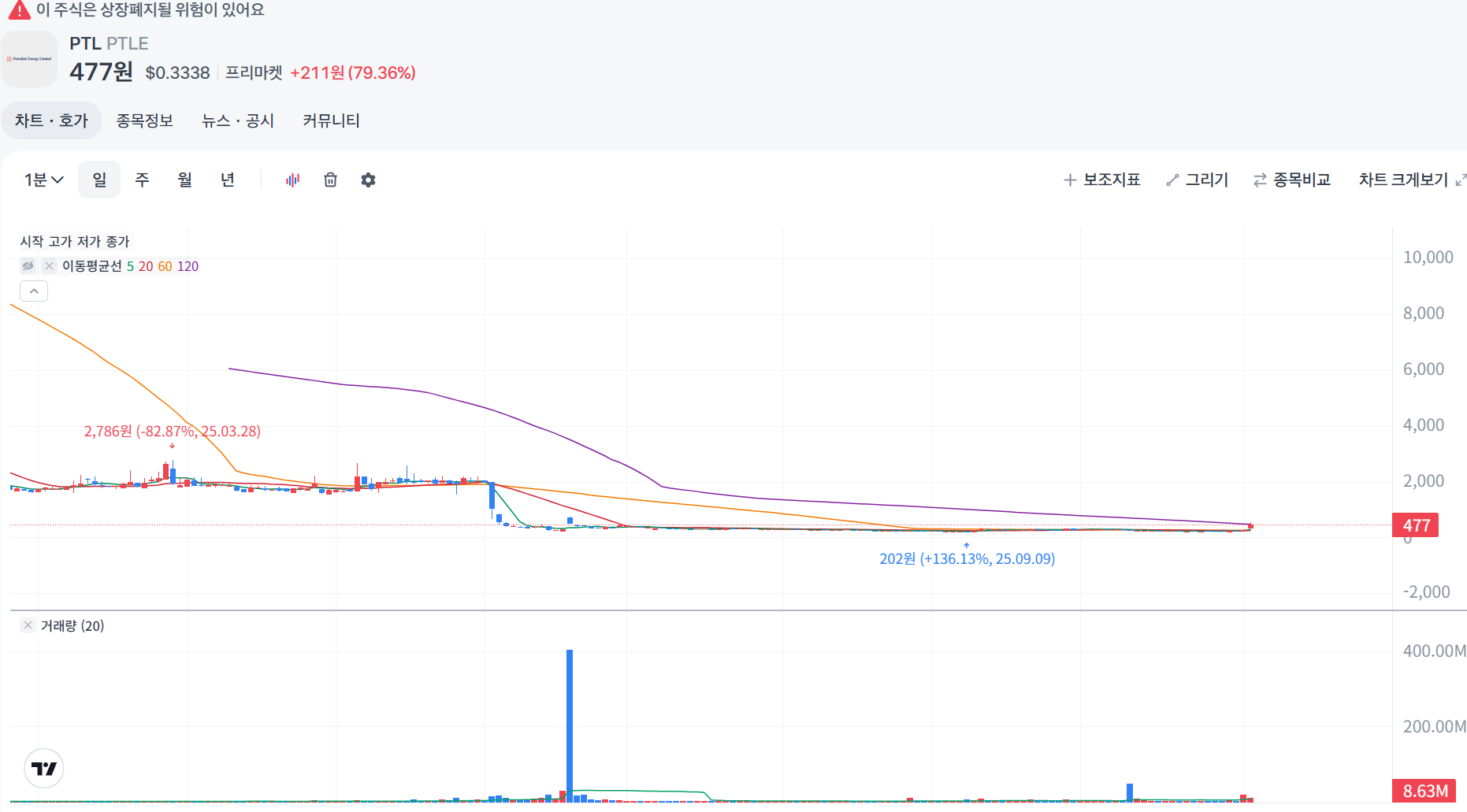Image resolution: width=1467 pixels, height=812 pixels.
Task: Click the 이동평균선 moving average legend name
Action: 92,266
